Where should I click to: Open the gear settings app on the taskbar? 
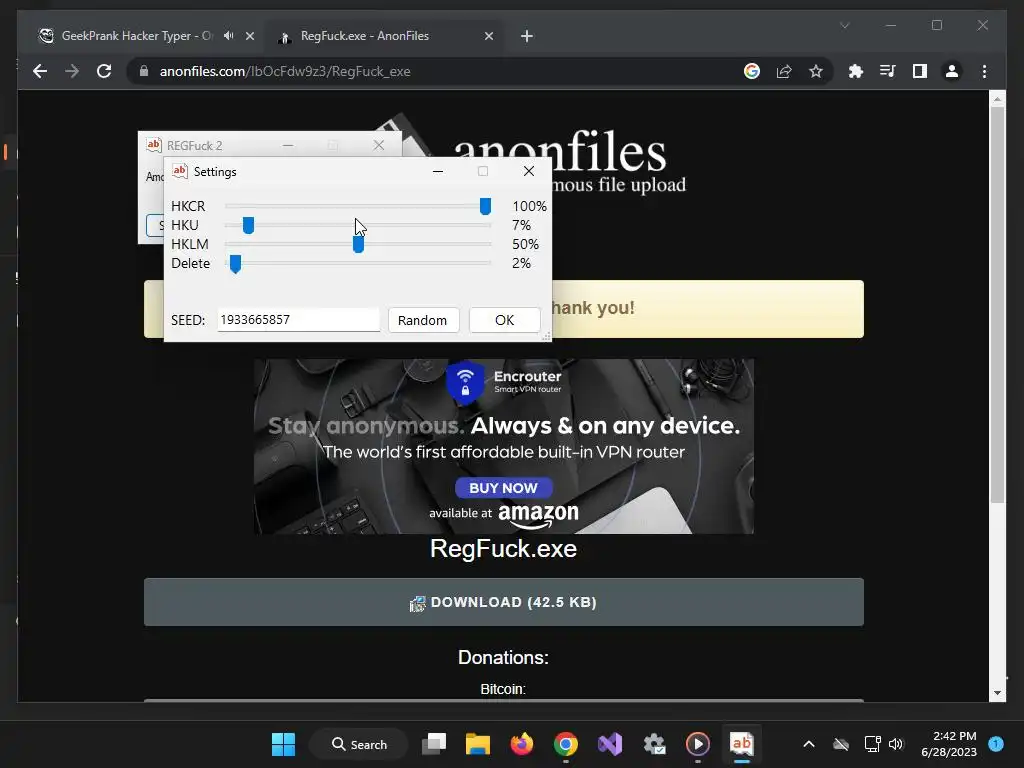654,744
